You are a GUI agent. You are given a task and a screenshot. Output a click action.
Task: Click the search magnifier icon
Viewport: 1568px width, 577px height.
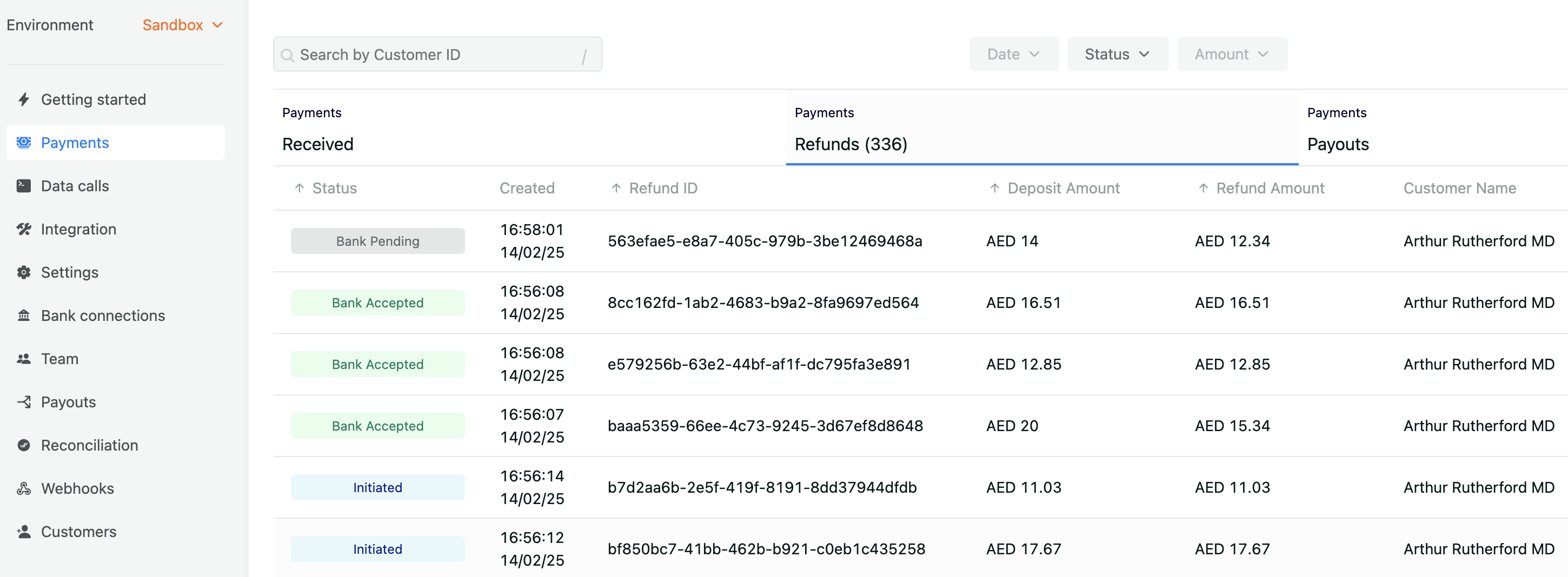[x=287, y=55]
